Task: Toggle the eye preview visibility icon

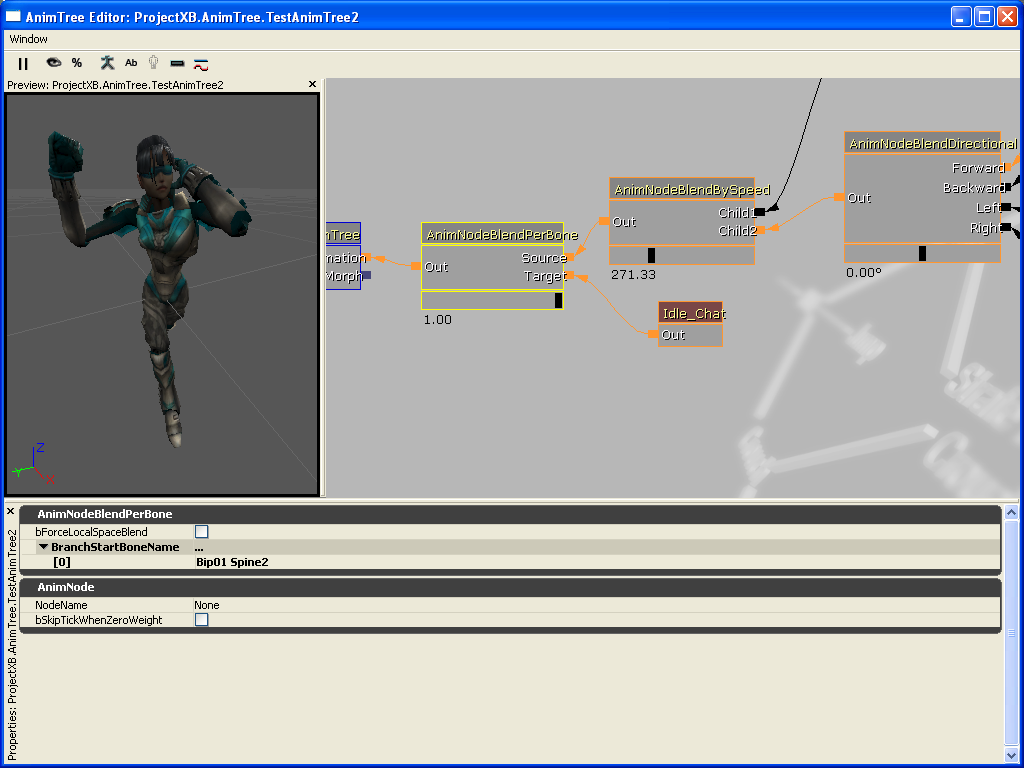Action: [x=52, y=63]
